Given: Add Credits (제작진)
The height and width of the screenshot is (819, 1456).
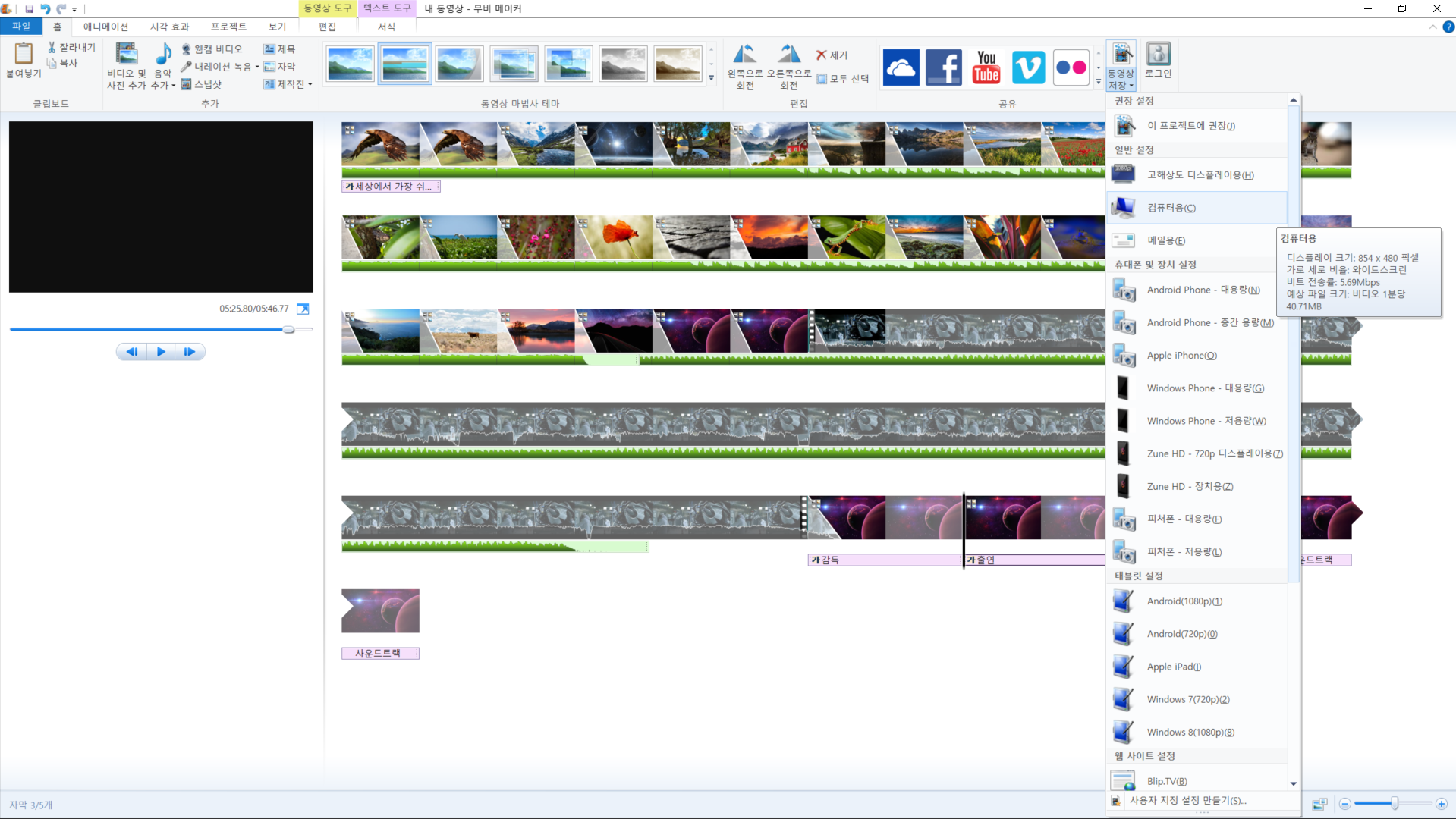Looking at the screenshot, I should click(x=285, y=84).
